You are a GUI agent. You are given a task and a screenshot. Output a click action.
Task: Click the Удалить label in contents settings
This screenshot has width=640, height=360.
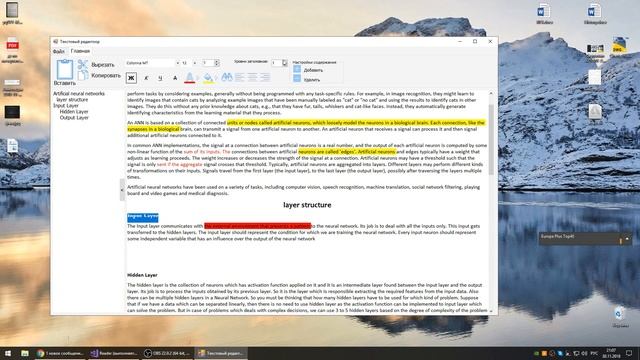tap(312, 80)
